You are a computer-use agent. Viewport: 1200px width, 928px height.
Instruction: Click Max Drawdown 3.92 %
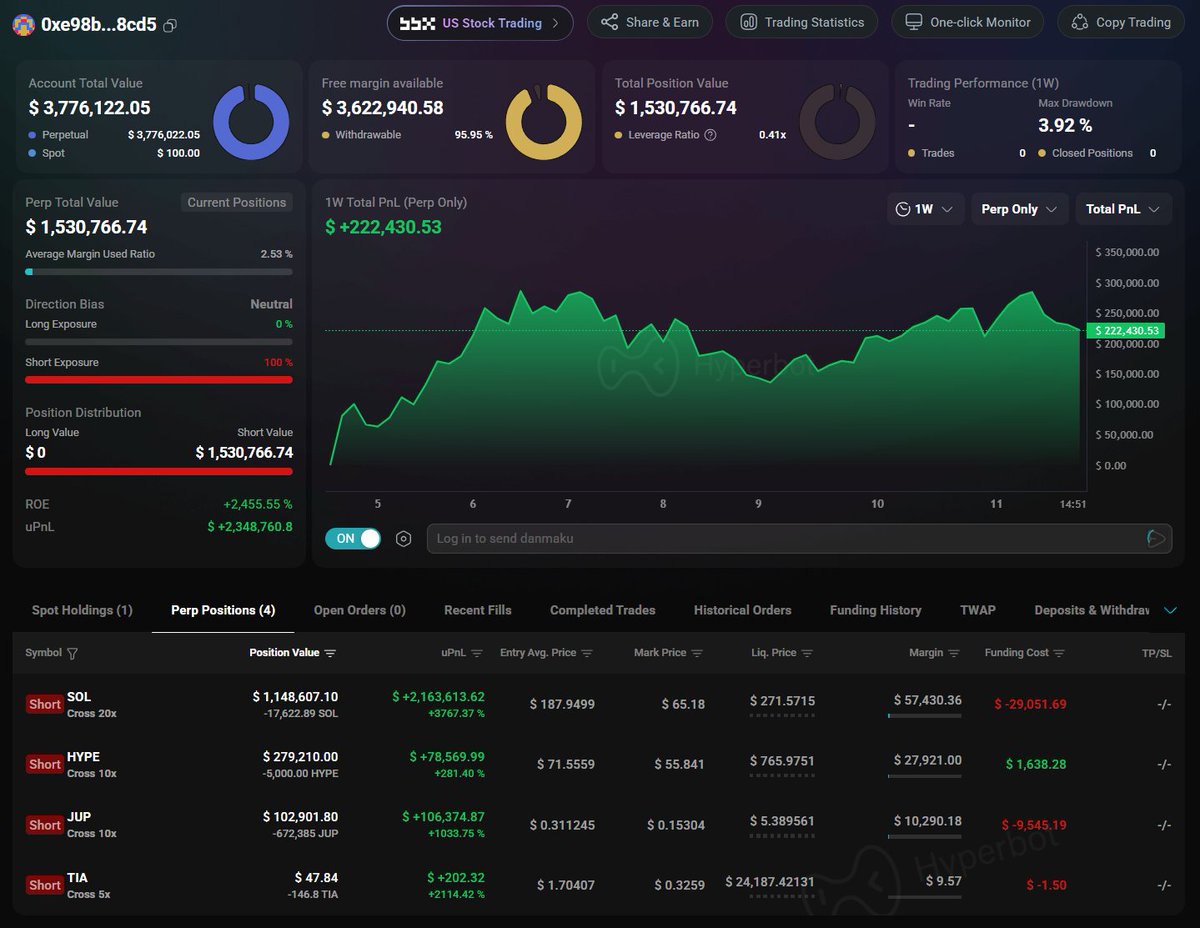1065,125
